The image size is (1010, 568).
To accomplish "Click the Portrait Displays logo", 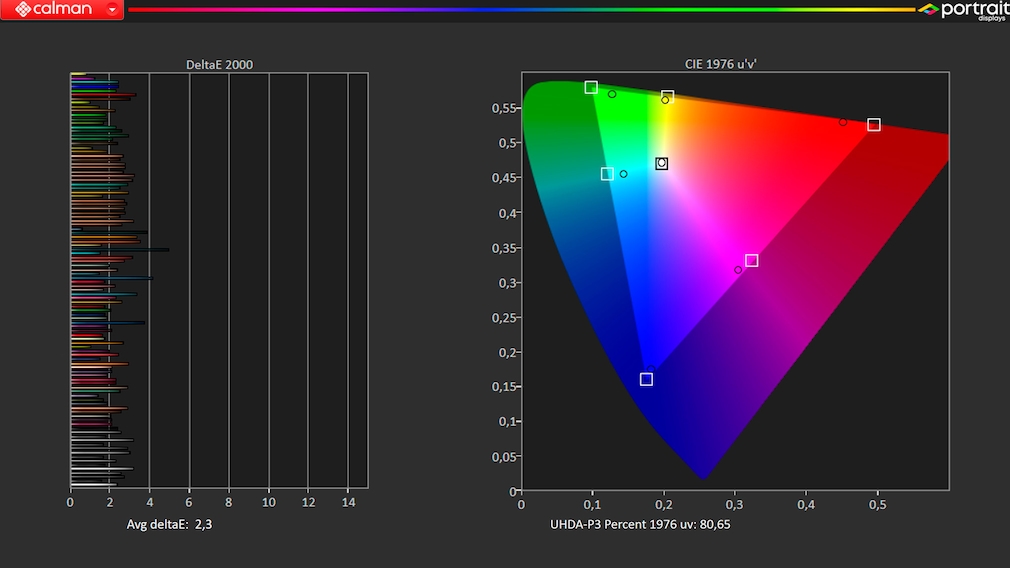I will (963, 10).
